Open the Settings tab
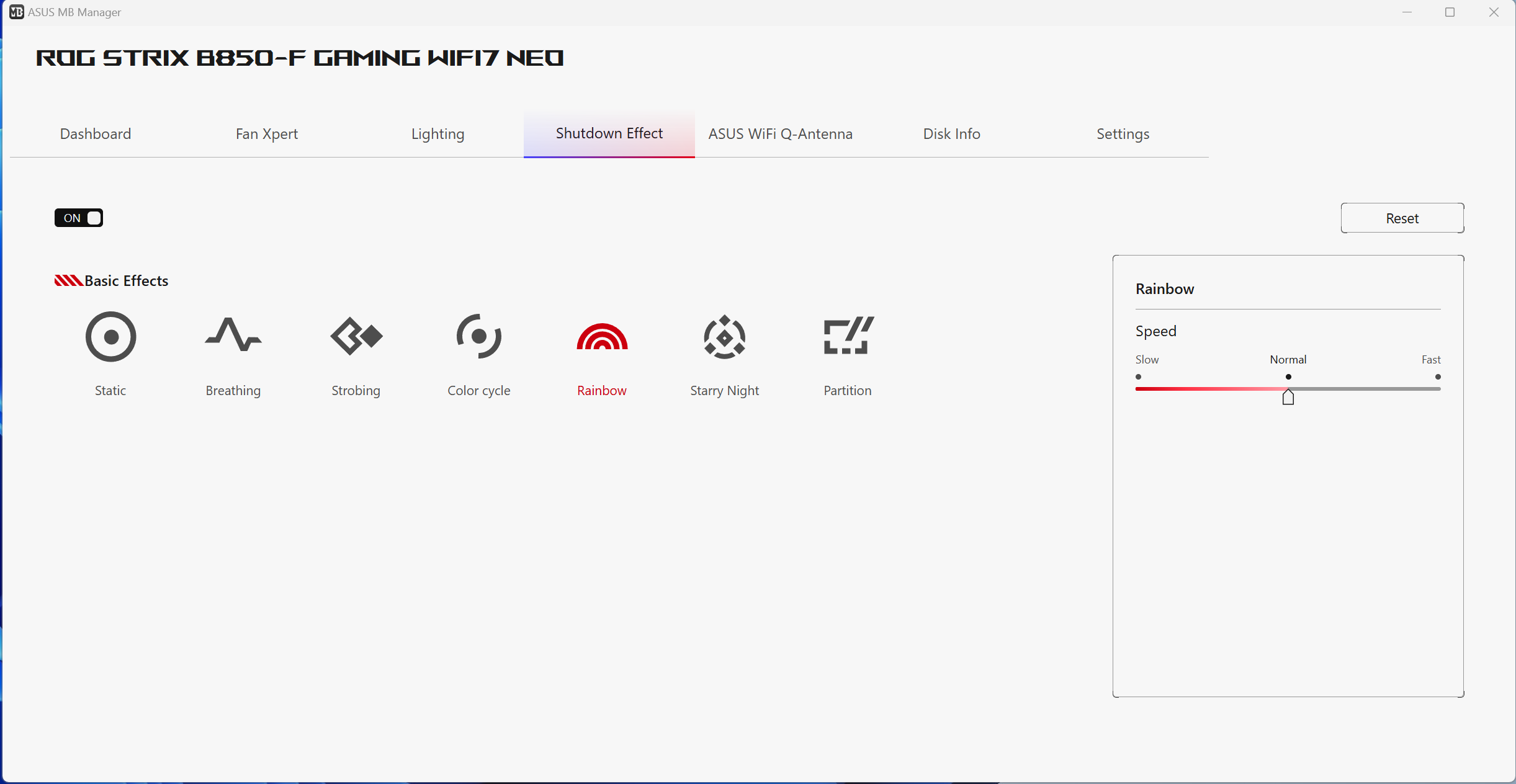The width and height of the screenshot is (1516, 784). coord(1123,134)
